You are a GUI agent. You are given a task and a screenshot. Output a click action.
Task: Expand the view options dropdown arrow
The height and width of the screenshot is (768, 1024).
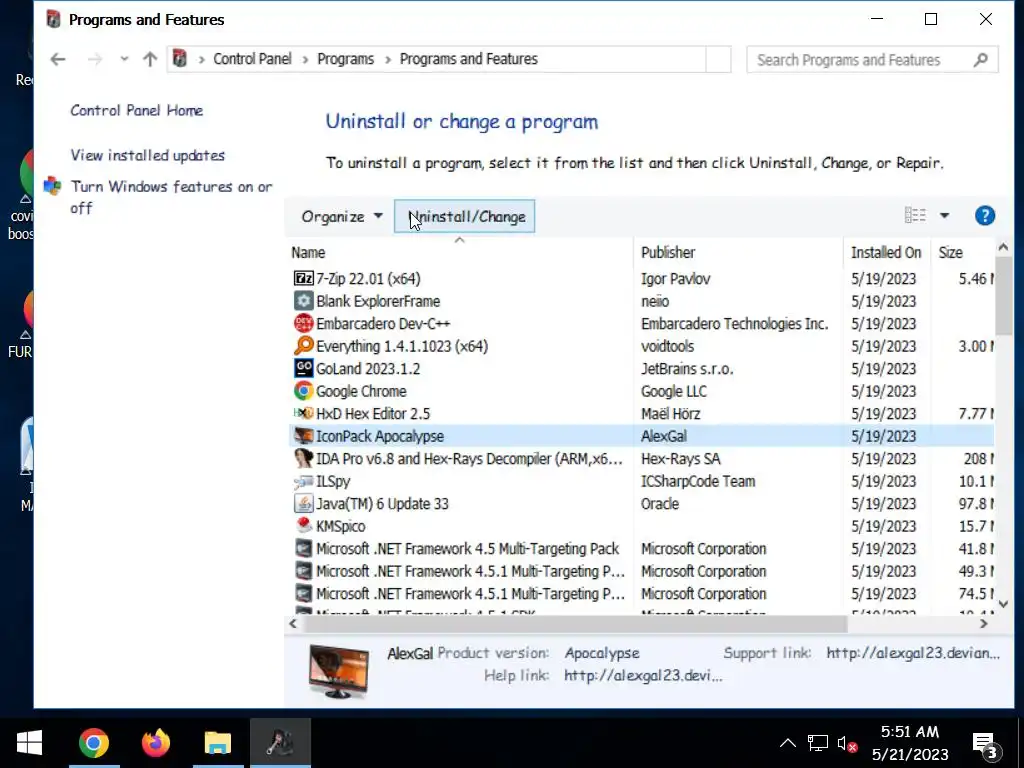(x=944, y=216)
